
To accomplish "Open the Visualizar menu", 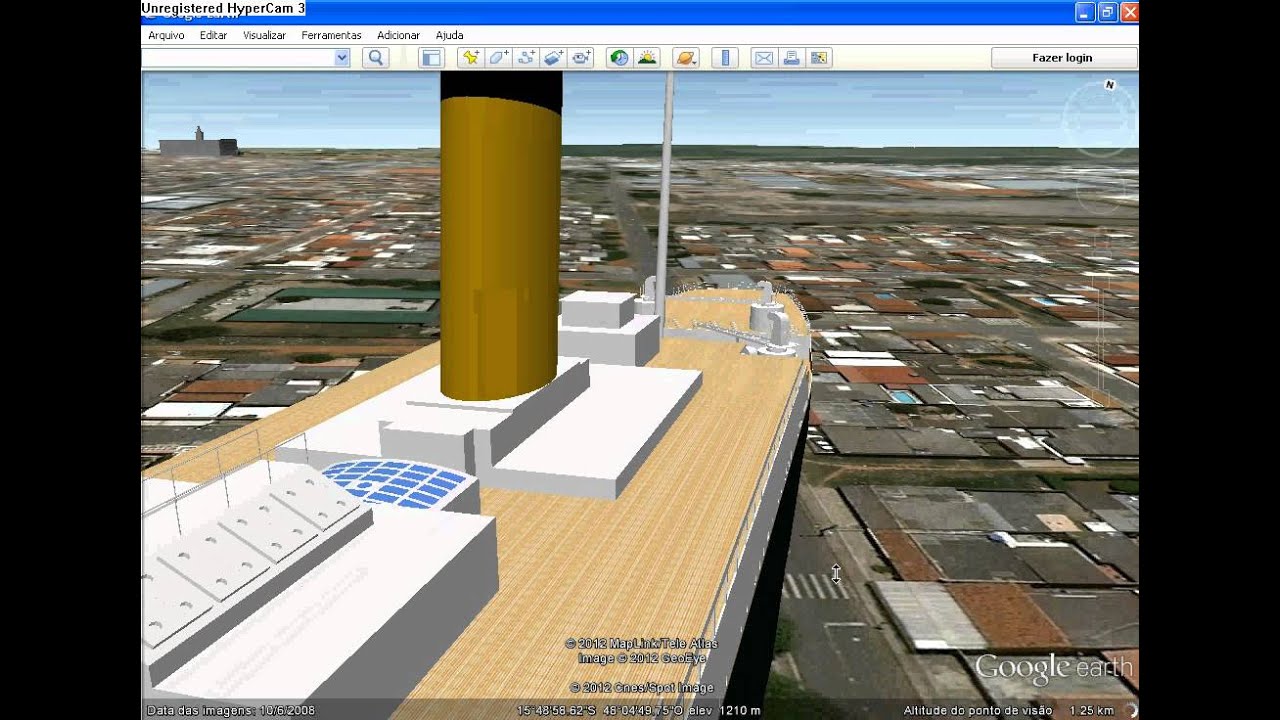I will pyautogui.click(x=264, y=35).
